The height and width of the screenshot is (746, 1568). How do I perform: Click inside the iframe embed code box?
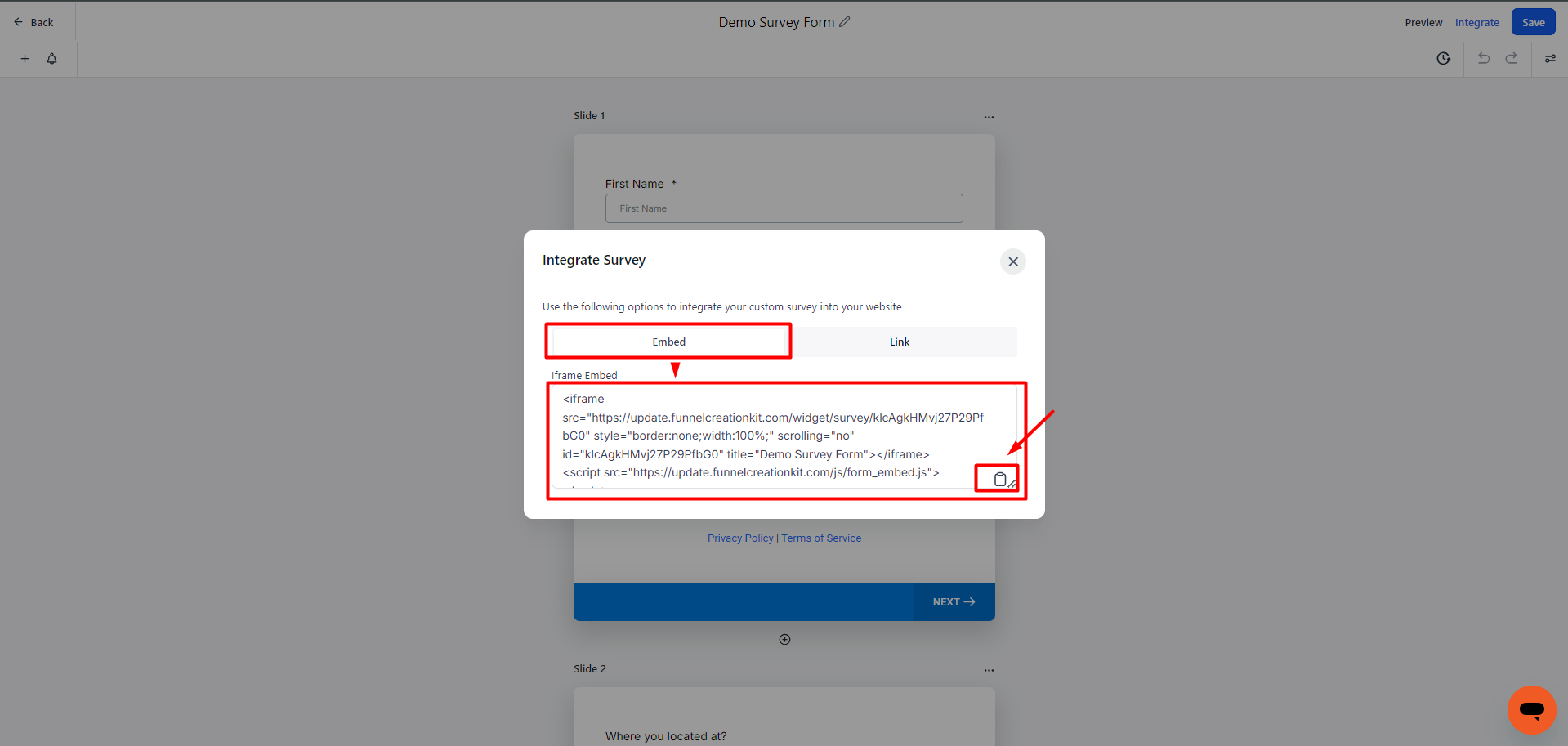[x=768, y=436]
